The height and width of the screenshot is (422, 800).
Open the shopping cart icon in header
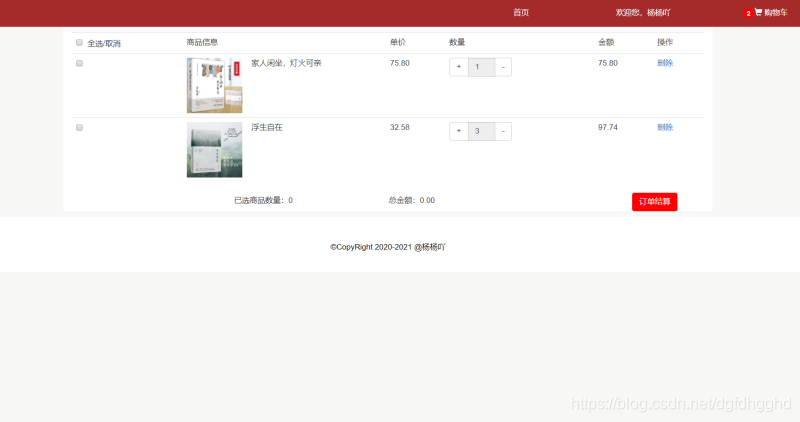tap(758, 12)
